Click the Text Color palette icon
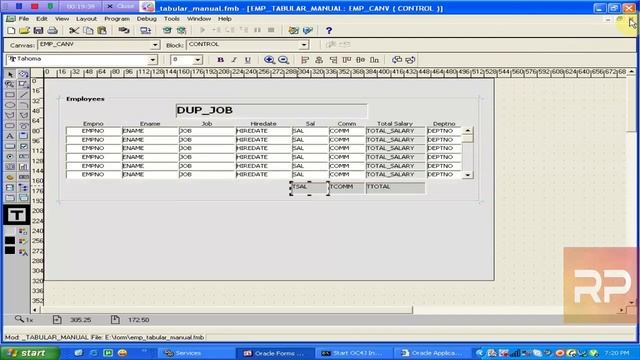The width and height of the screenshot is (640, 360). pos(23,252)
